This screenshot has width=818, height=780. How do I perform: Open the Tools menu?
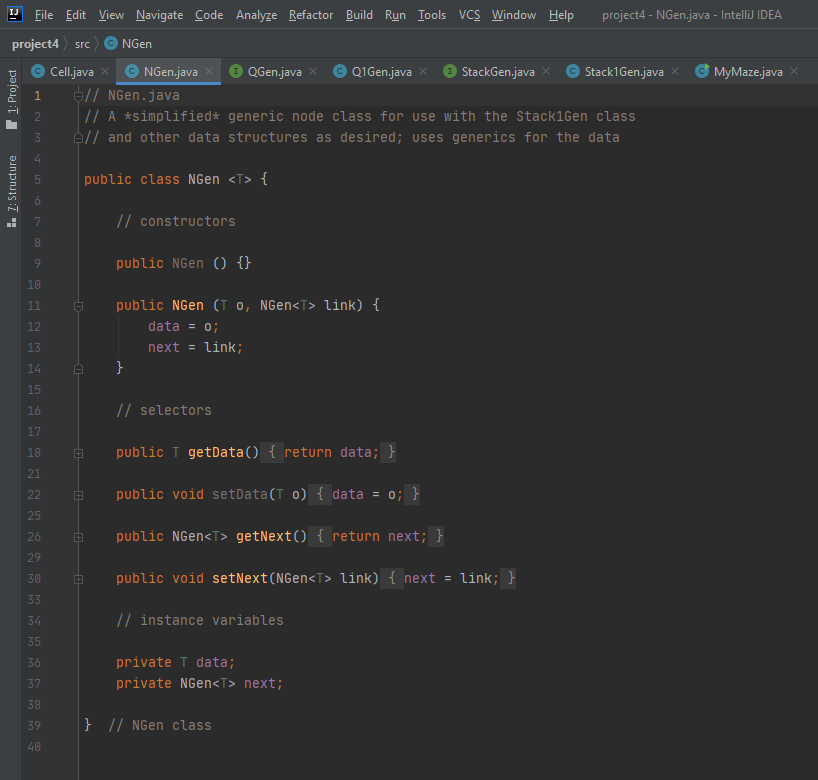point(431,15)
